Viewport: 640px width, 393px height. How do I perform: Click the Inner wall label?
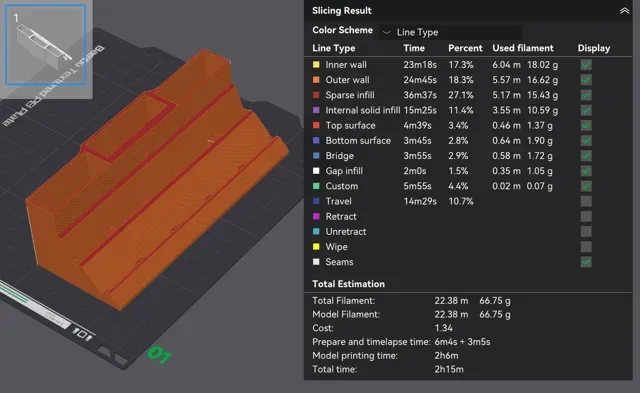tap(346, 65)
